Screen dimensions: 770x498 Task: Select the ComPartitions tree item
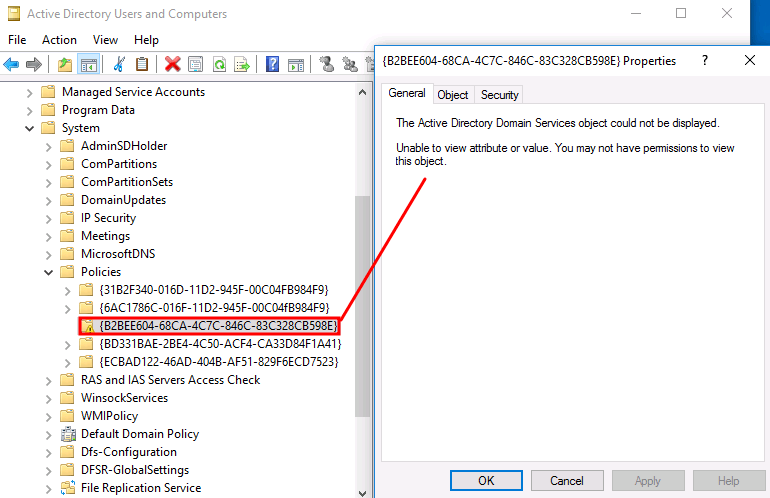click(x=119, y=164)
